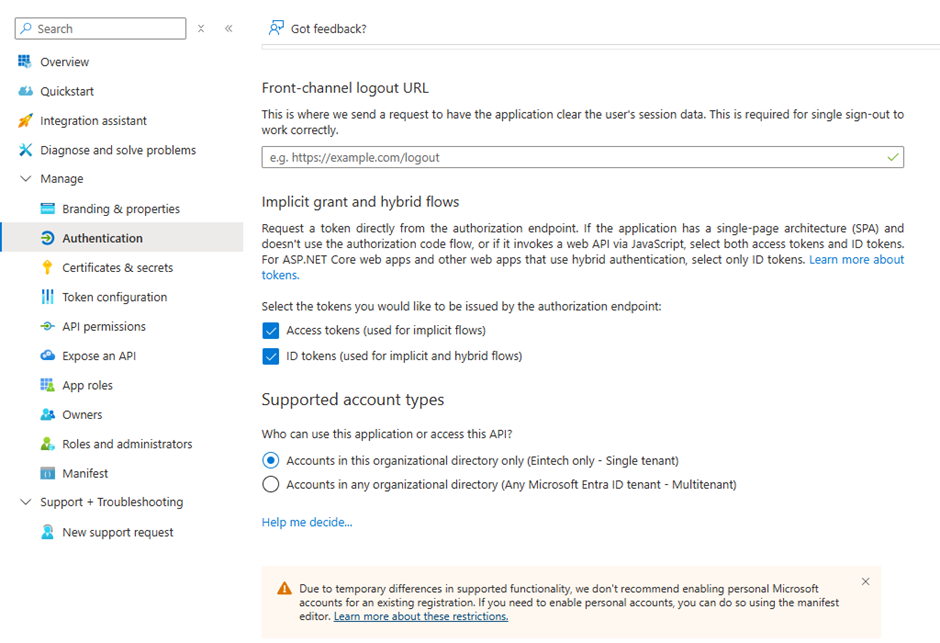This screenshot has width=940, height=643.
Task: Click the Quickstart cloud icon
Action: pos(25,91)
